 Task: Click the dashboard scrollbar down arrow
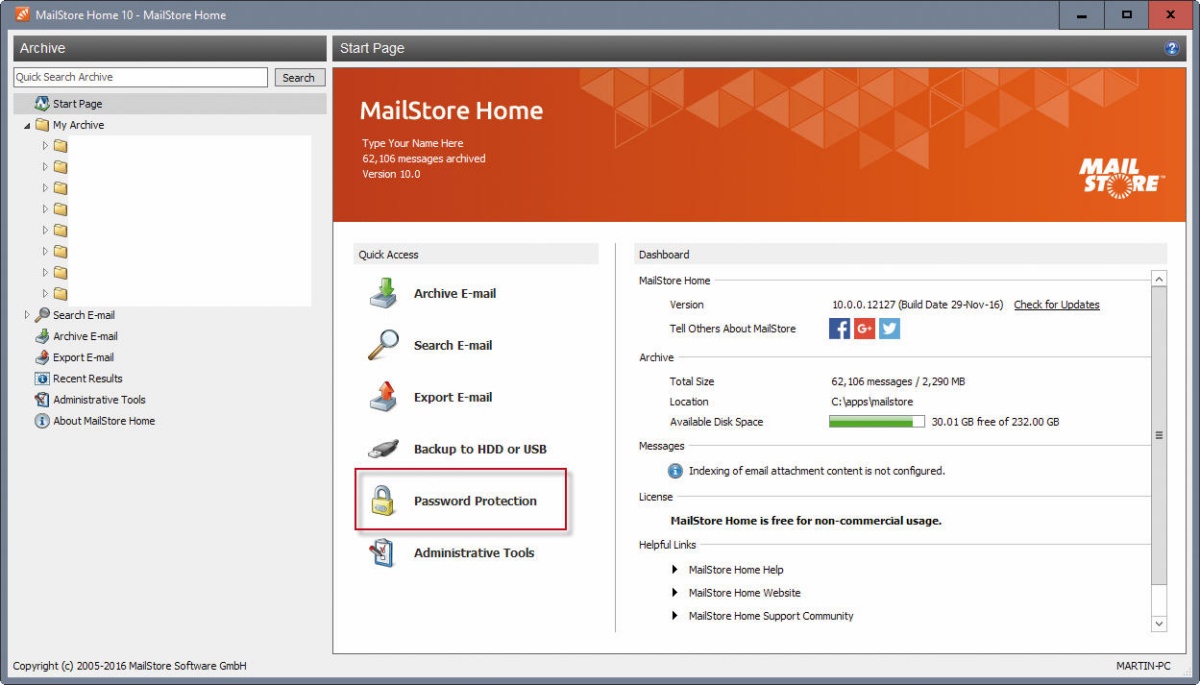pos(1159,624)
